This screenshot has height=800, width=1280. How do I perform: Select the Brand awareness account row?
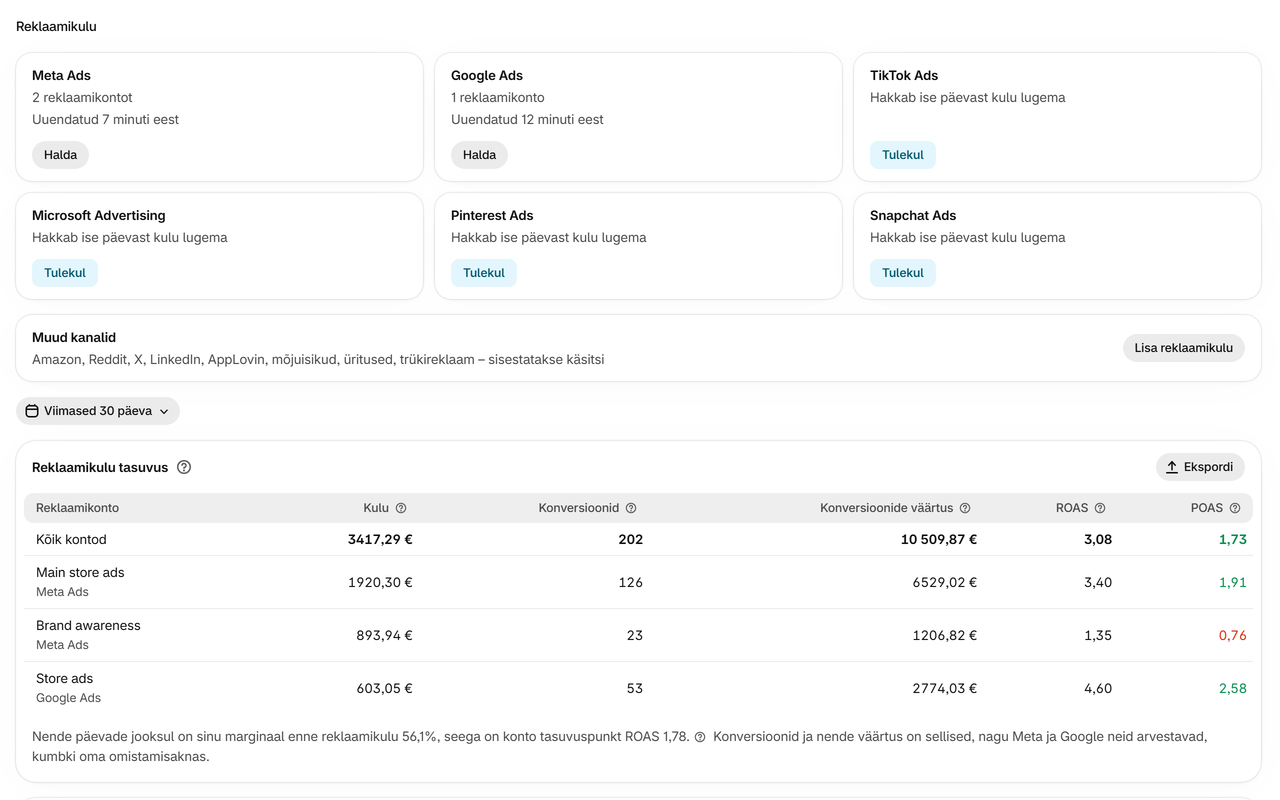point(638,635)
